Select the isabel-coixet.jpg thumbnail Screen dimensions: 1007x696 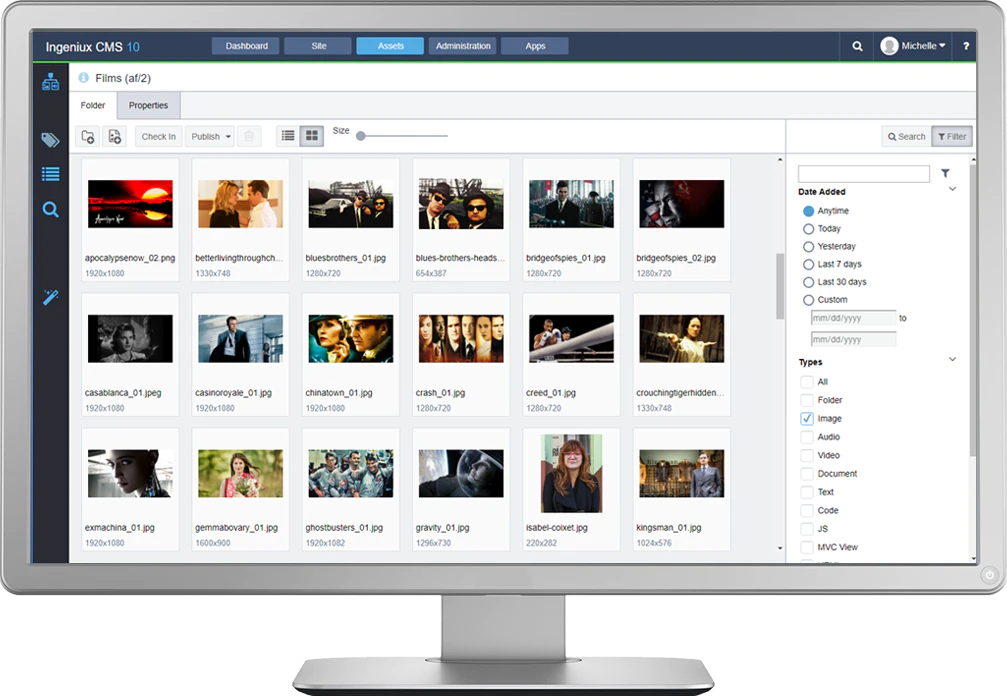coord(572,474)
